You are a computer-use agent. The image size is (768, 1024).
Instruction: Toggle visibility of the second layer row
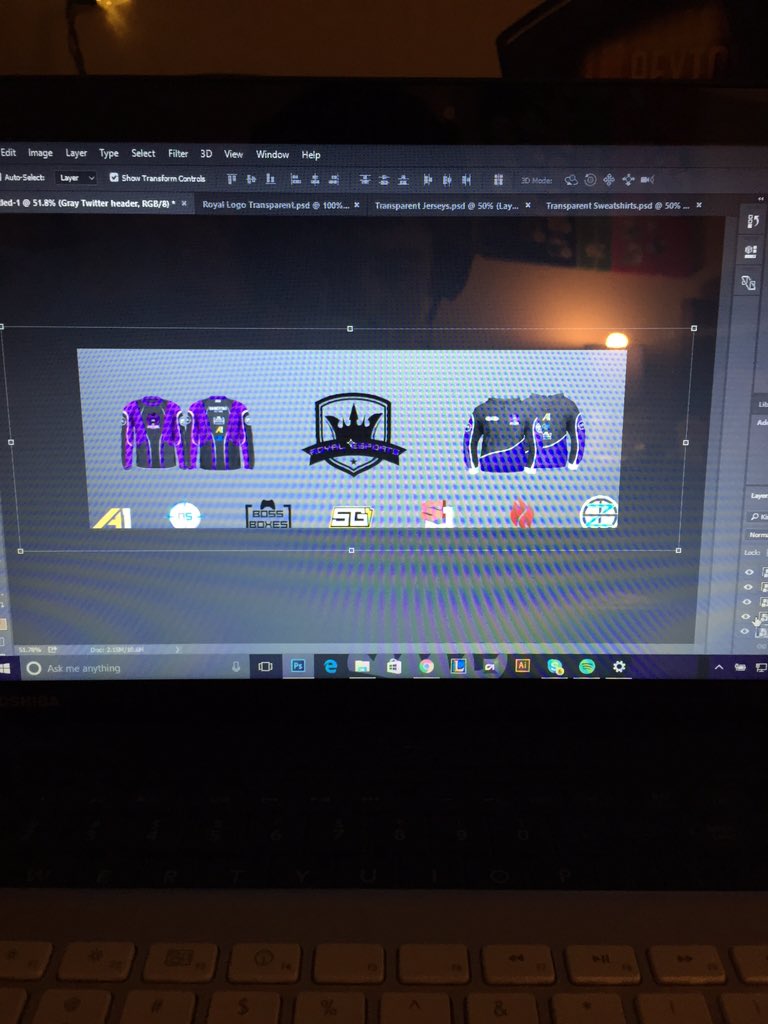(748, 587)
